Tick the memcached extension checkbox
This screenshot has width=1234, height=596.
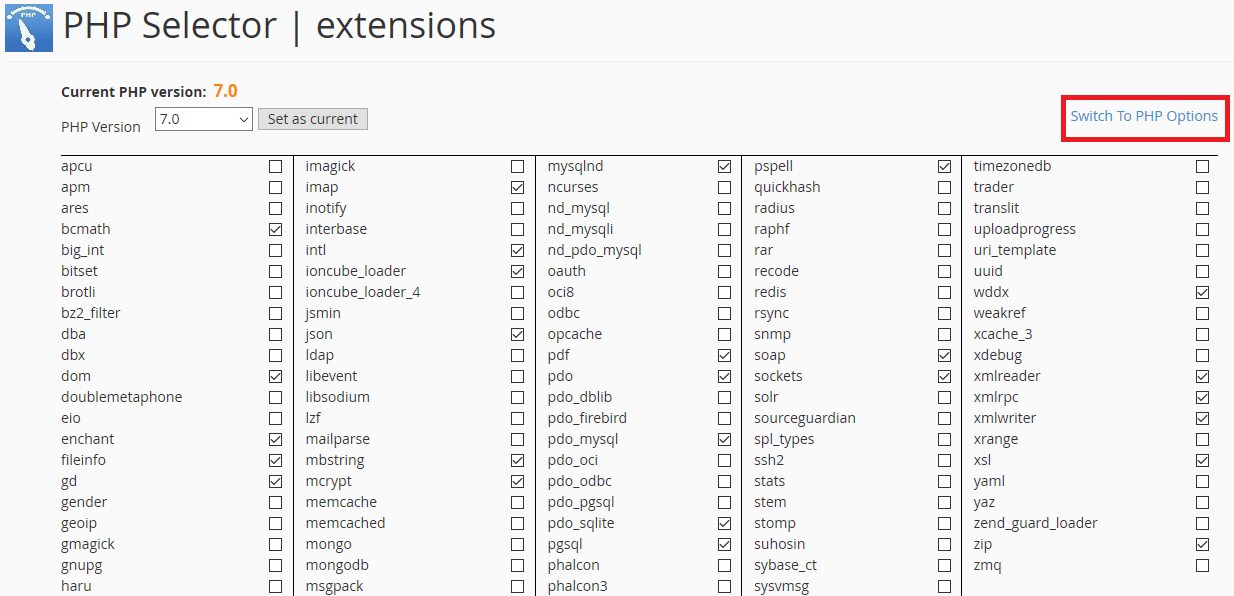517,524
